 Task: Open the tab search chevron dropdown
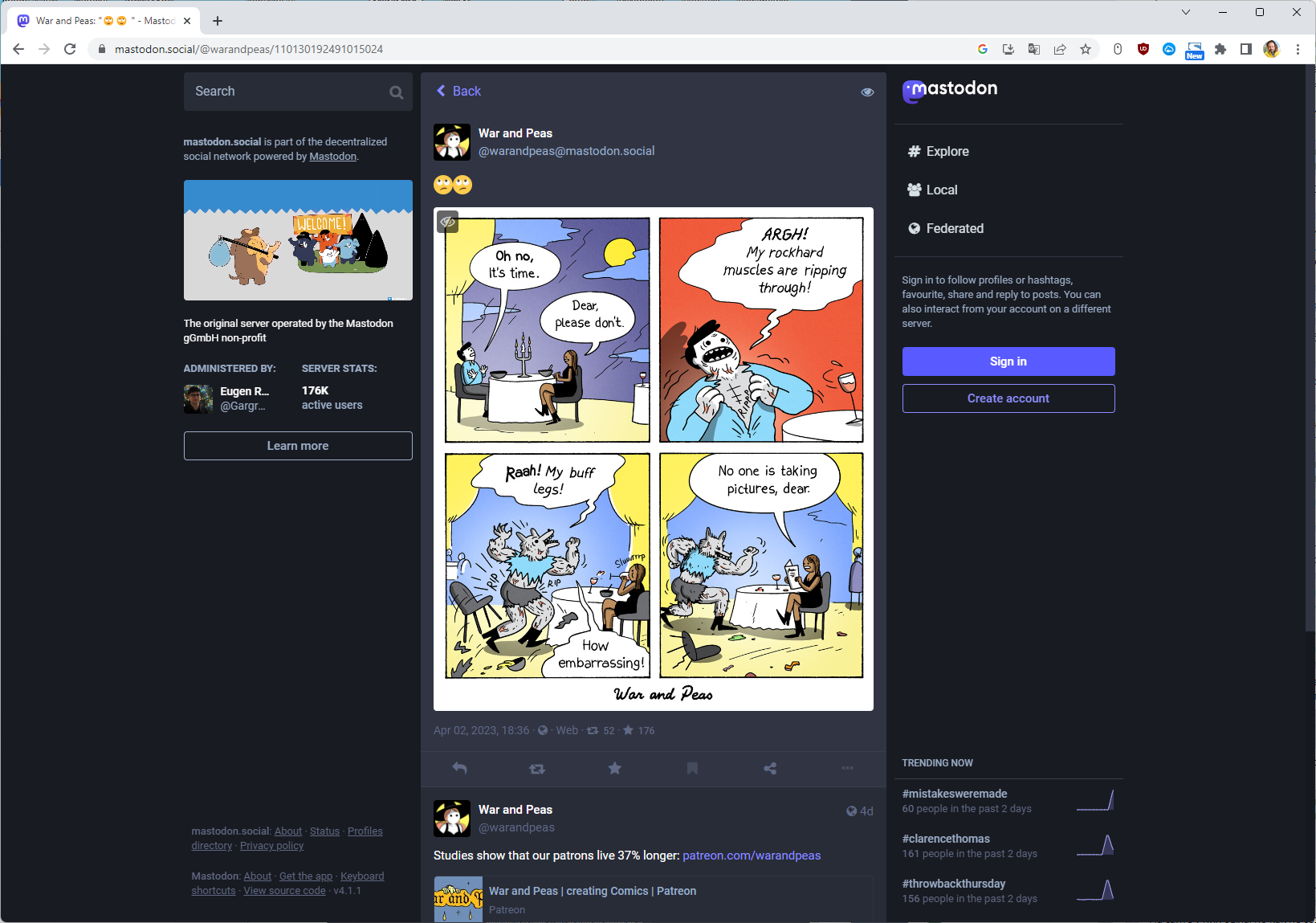pos(1186,12)
